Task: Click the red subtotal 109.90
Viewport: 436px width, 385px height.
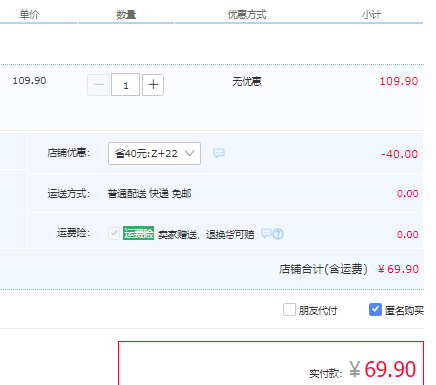Action: 399,81
